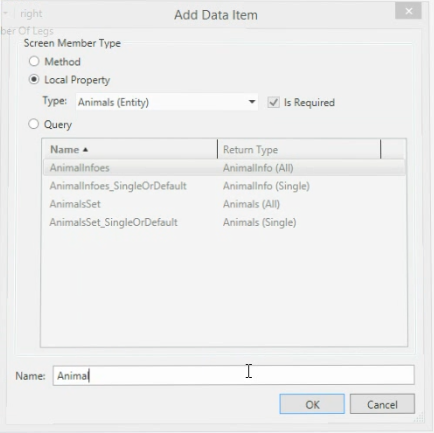434x433 pixels.
Task: Select AnimalsSet_SingleOrDefault row
Action: [x=224, y=222]
